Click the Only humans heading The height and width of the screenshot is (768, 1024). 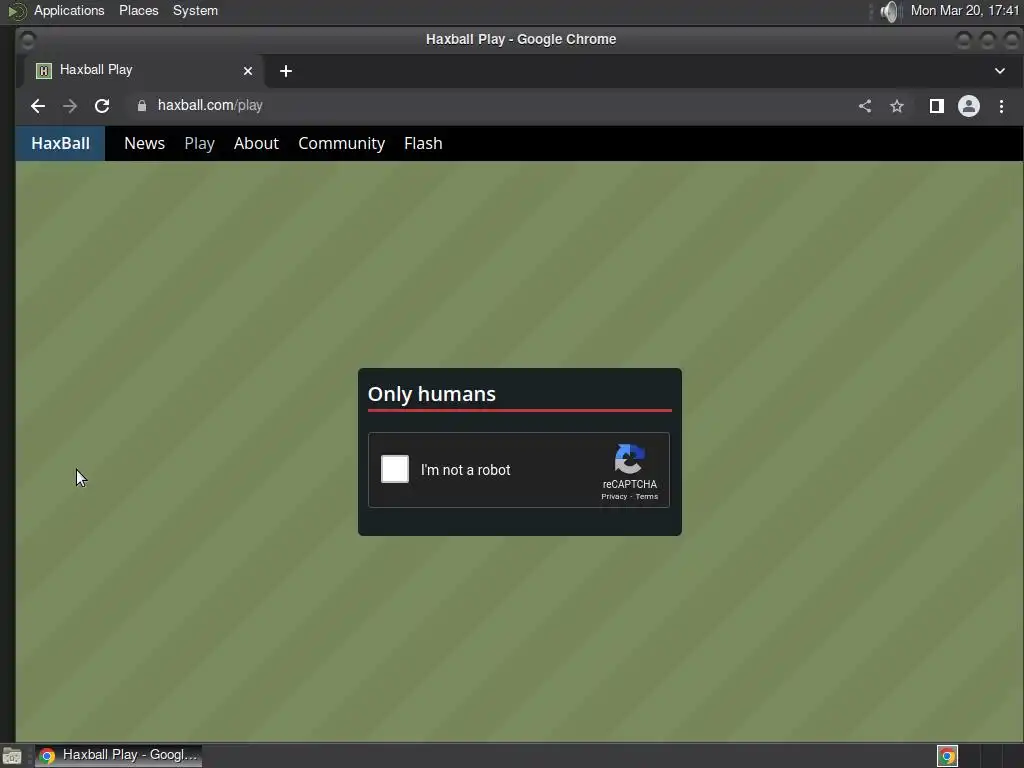point(432,394)
